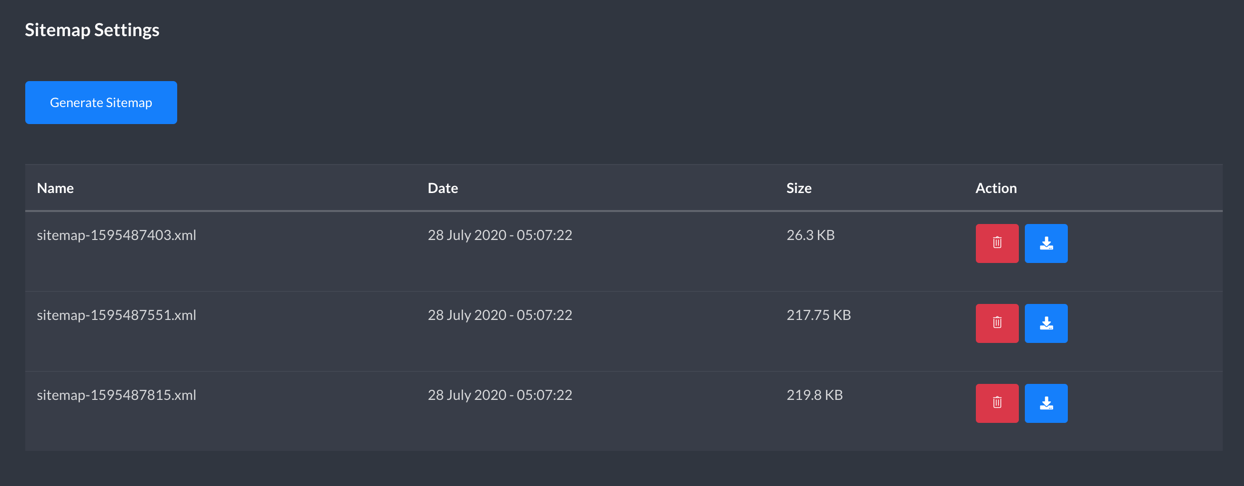Download sitemap-1595487551.xml file
The height and width of the screenshot is (486, 1244).
(x=1046, y=323)
